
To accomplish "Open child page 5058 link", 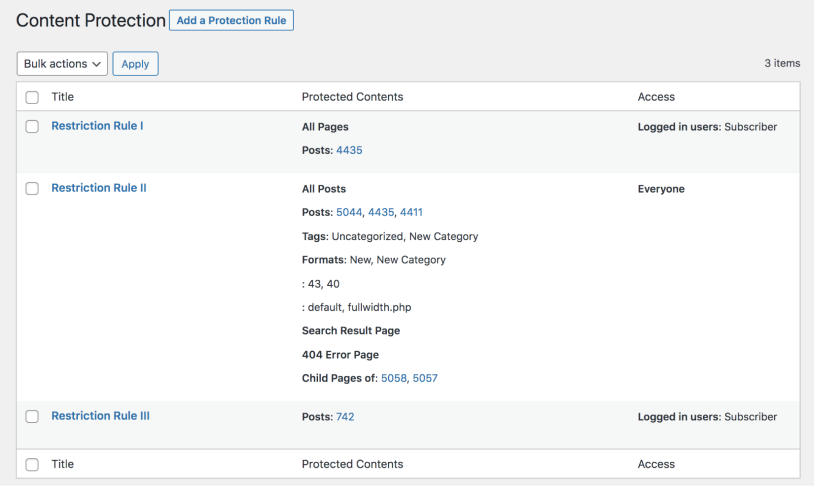I will [394, 378].
